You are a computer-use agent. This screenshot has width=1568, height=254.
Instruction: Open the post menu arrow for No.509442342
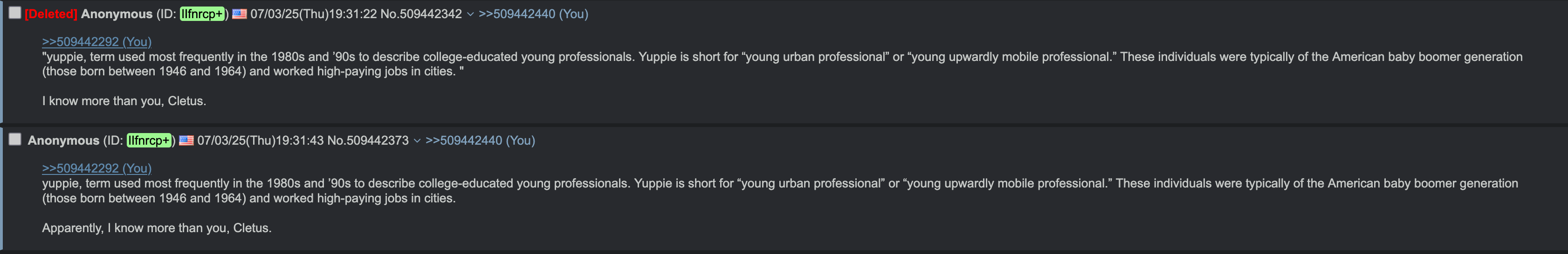click(x=470, y=14)
